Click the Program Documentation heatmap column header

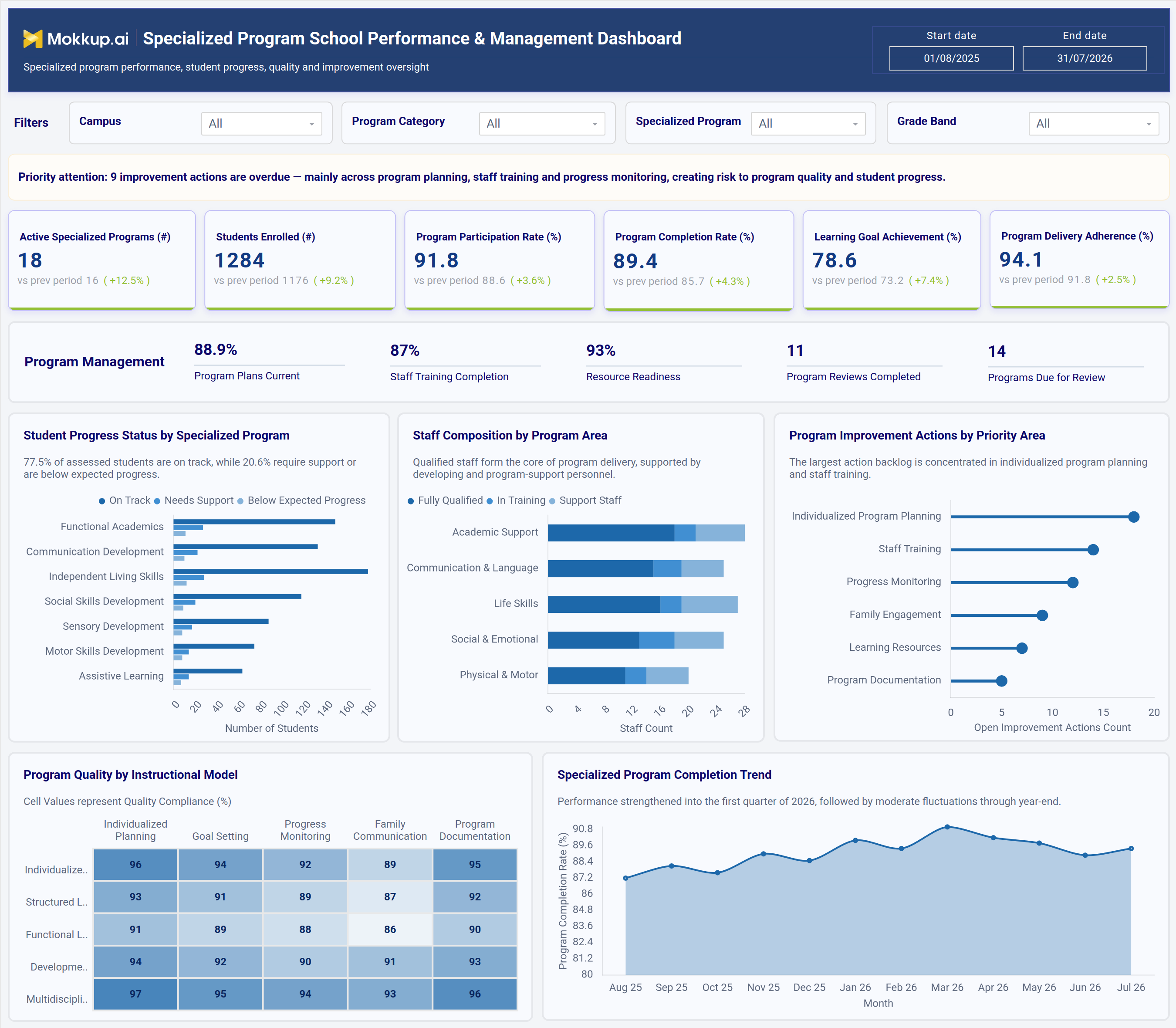(475, 830)
